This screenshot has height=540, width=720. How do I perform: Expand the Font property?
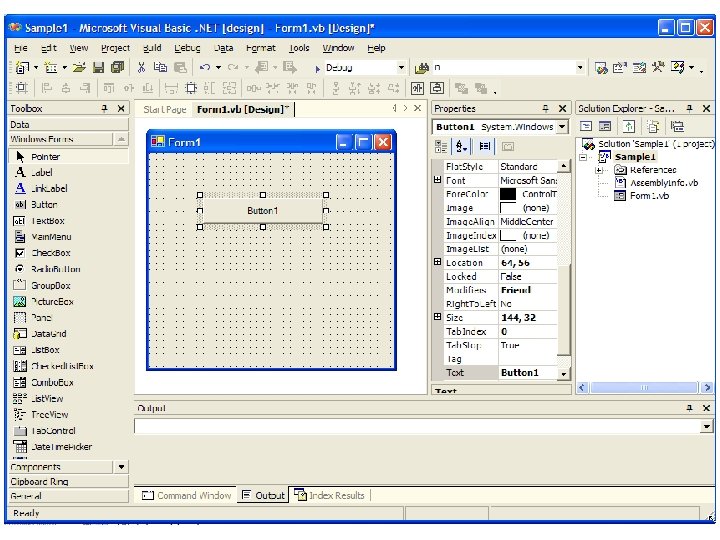438,180
